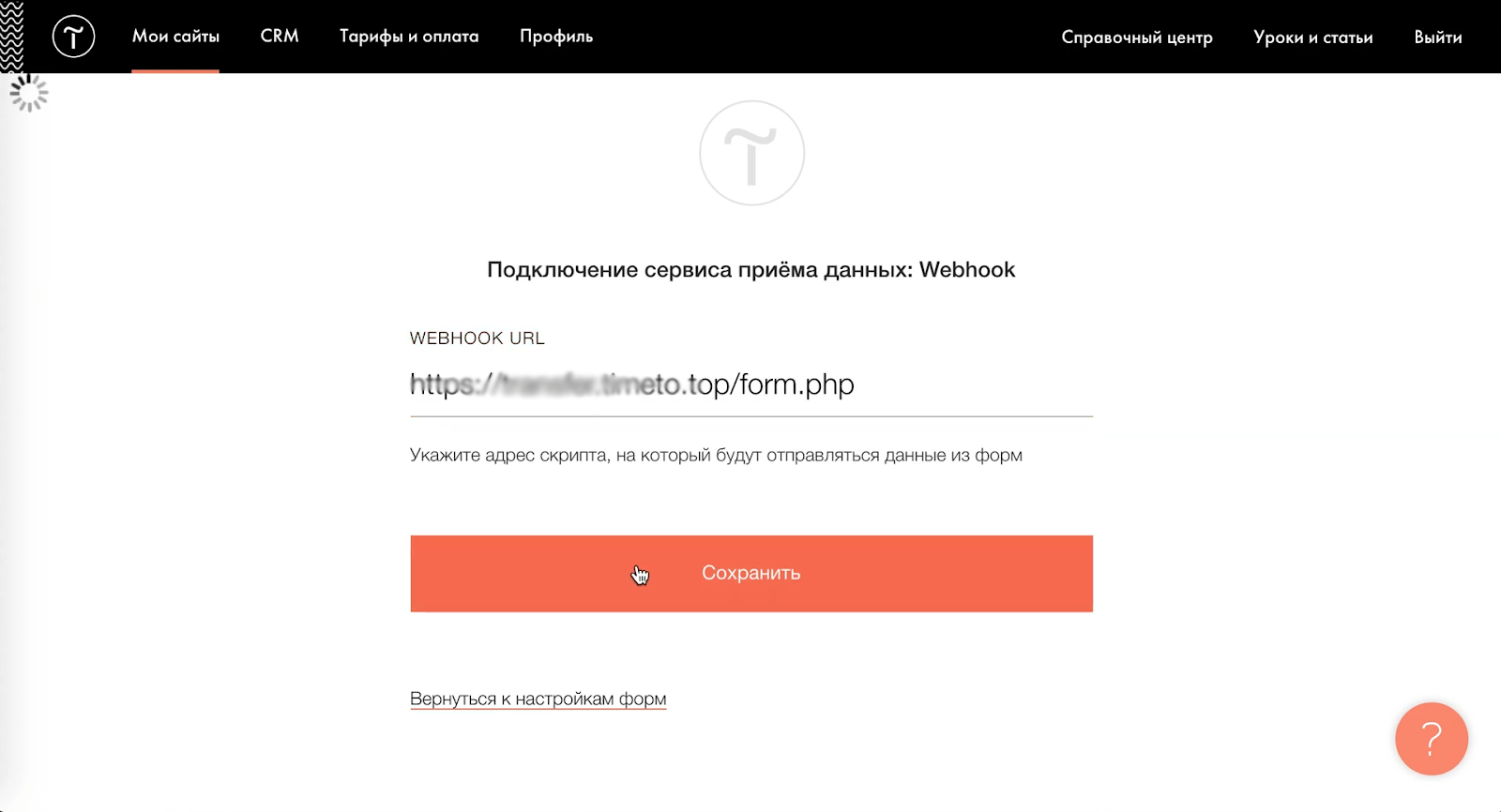Click the WEBHOOK URL field label
1501x812 pixels.
(477, 338)
